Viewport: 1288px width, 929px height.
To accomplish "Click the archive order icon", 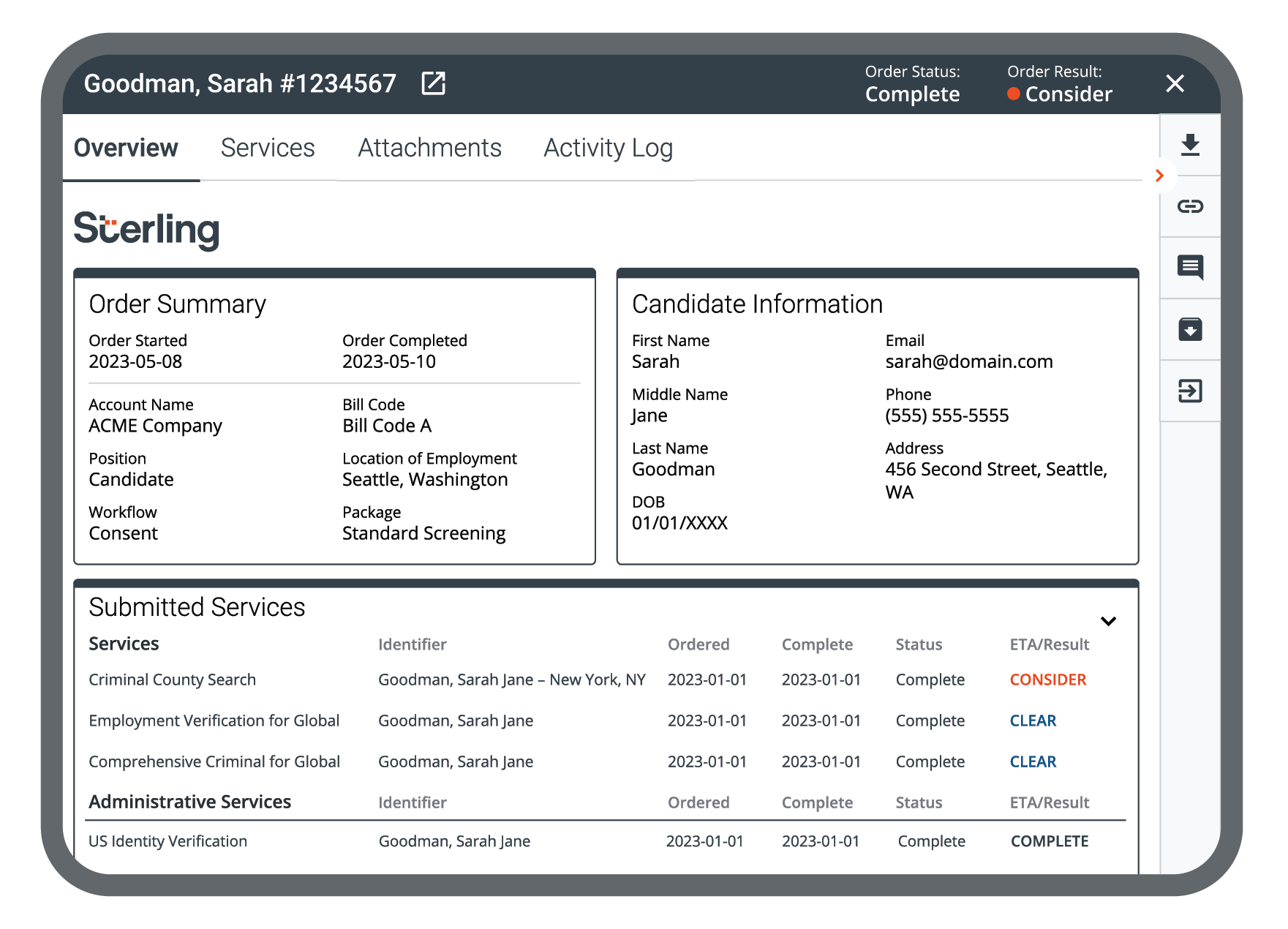I will [x=1190, y=329].
